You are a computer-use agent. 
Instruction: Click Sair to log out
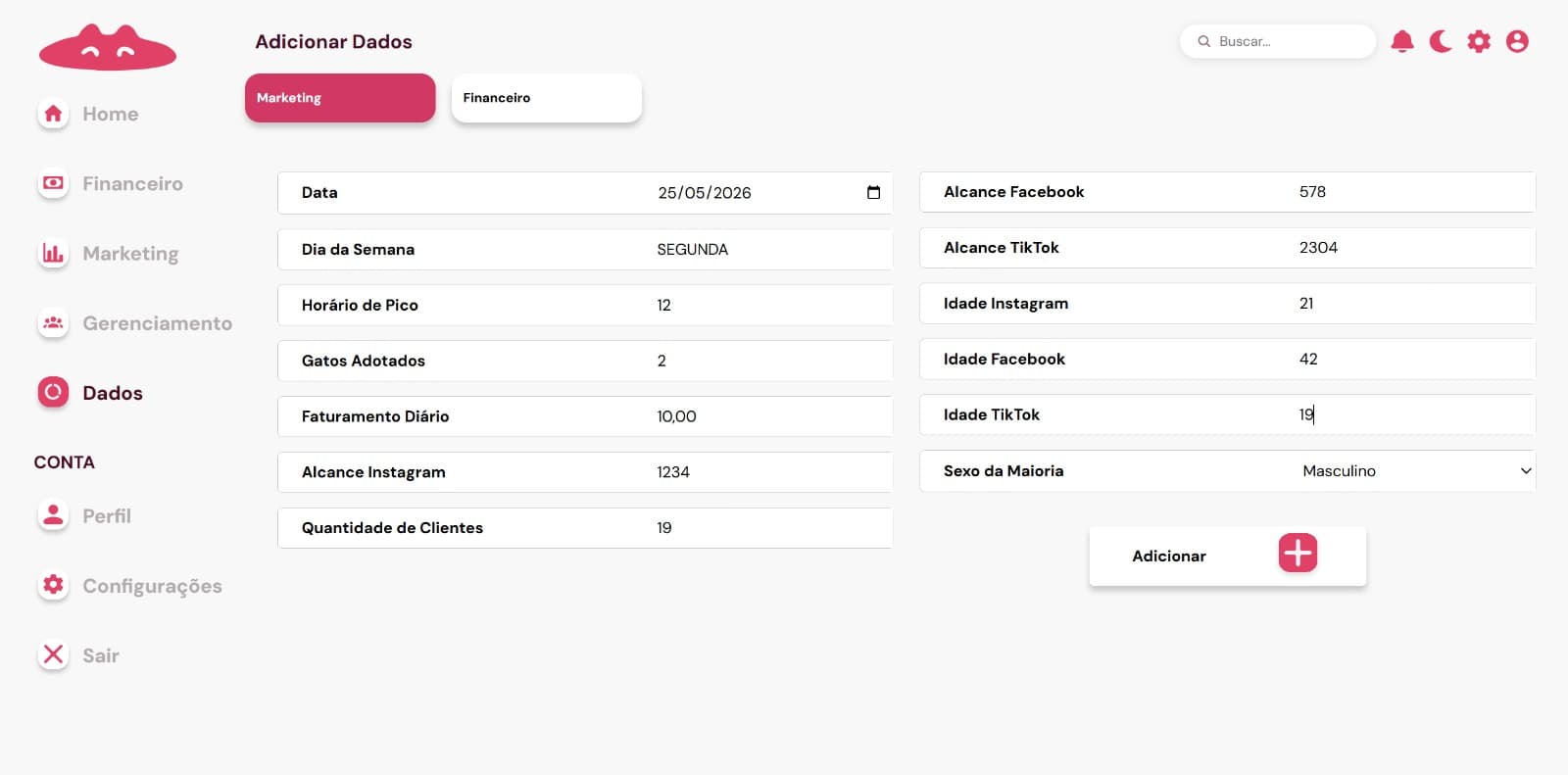(101, 654)
